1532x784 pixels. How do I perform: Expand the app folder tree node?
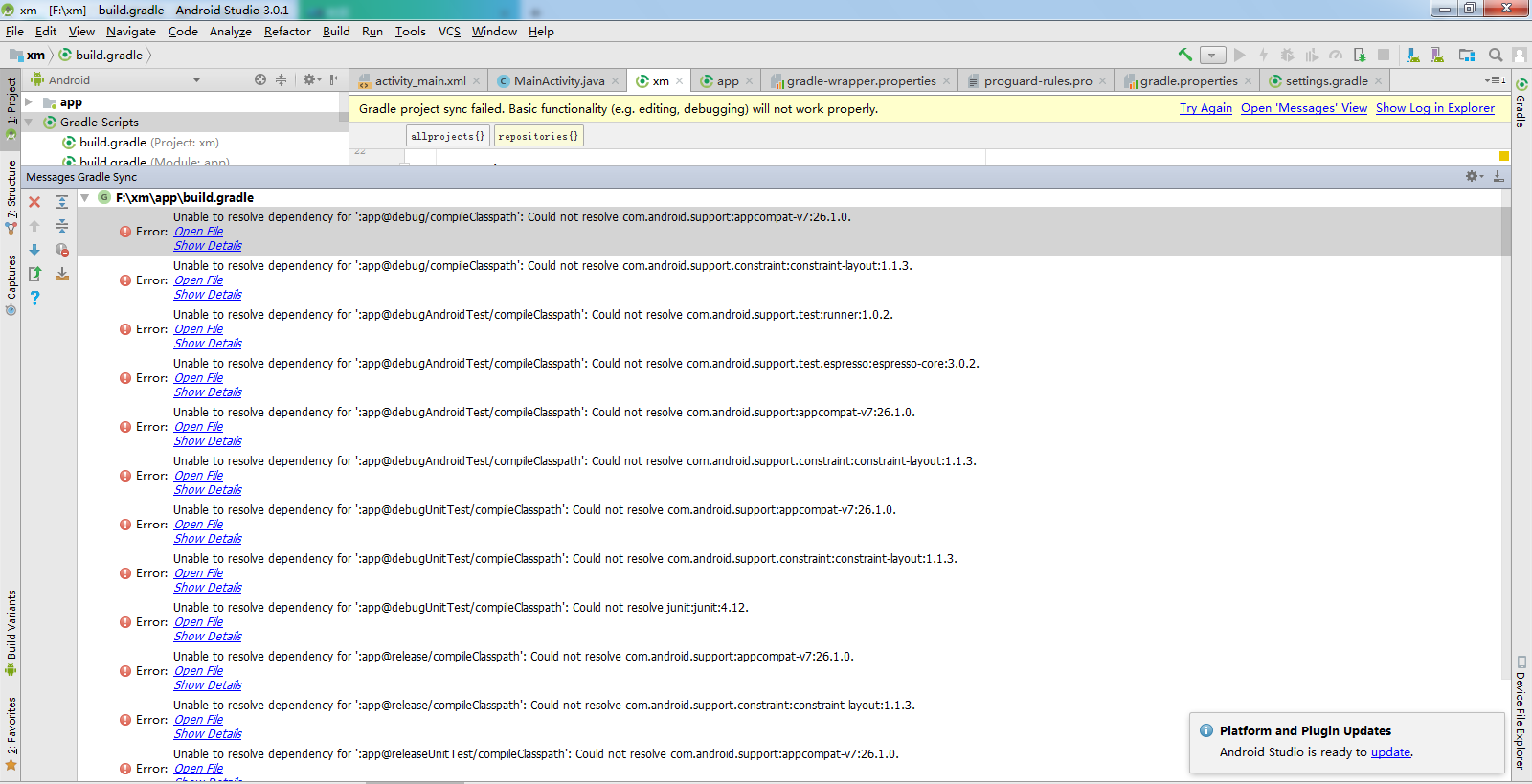pyautogui.click(x=29, y=101)
